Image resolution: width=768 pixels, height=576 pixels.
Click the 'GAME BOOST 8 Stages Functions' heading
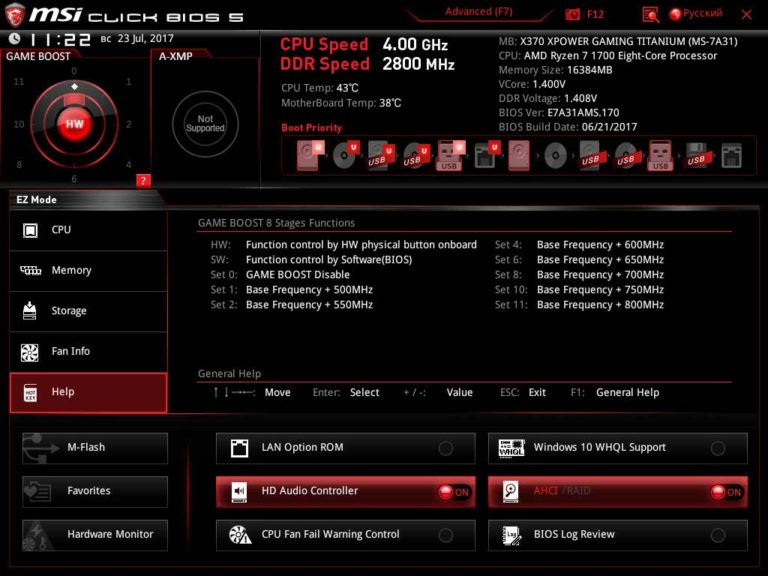(276, 223)
